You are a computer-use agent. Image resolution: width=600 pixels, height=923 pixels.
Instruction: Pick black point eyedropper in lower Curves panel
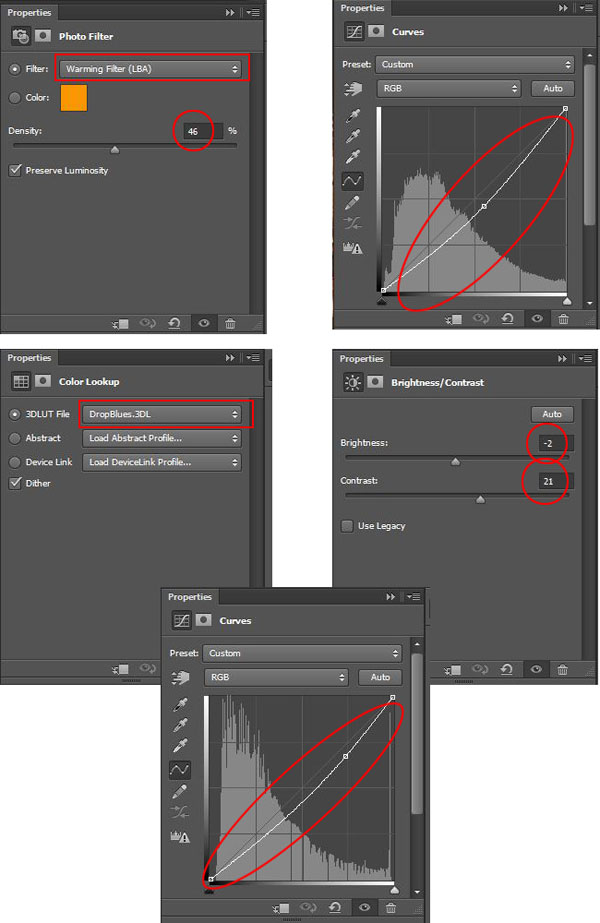point(180,705)
